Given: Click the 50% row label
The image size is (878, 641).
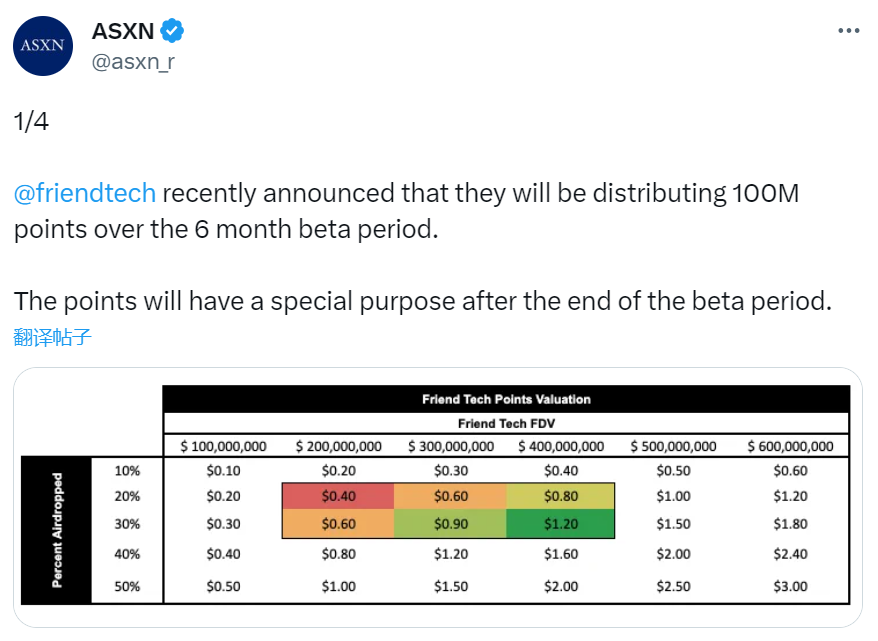Looking at the screenshot, I should point(127,586).
